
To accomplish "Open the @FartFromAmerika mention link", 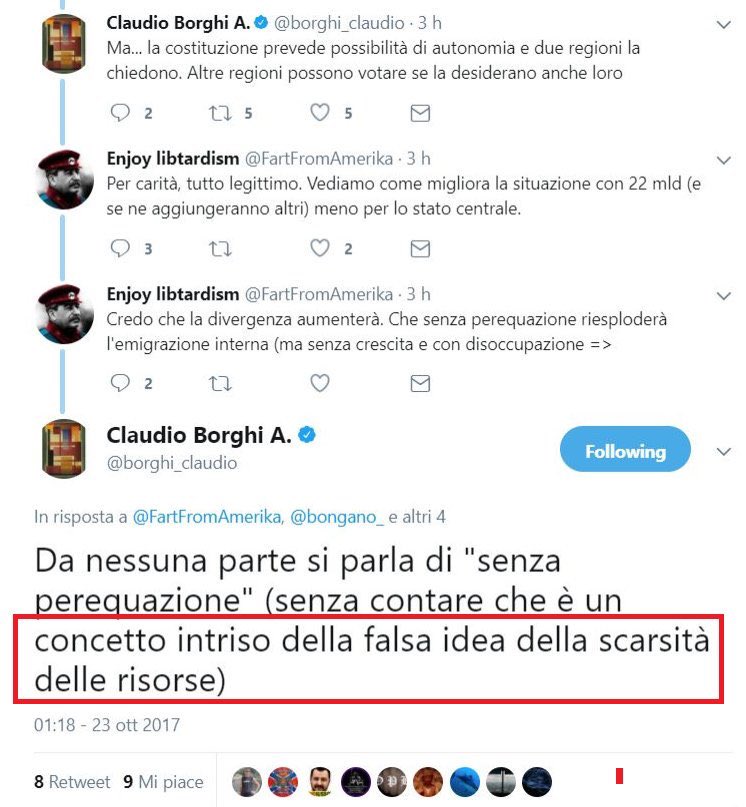I will click(x=207, y=517).
